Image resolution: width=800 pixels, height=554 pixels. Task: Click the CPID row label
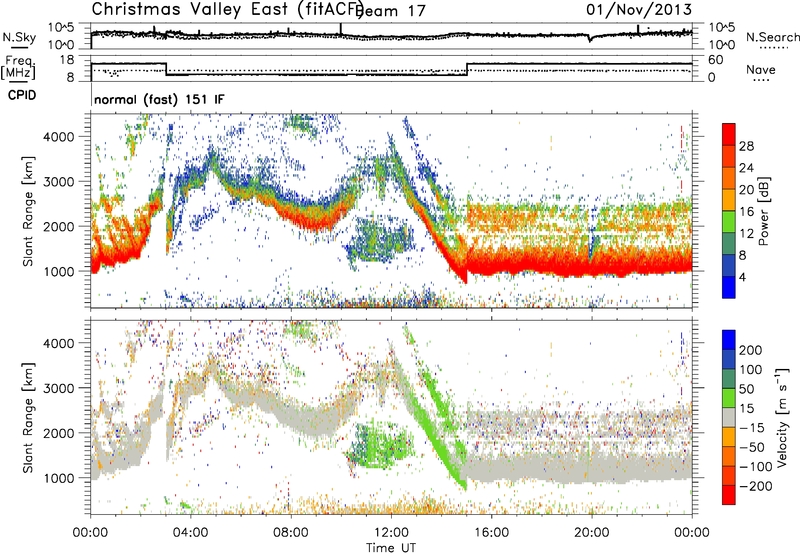[22, 95]
